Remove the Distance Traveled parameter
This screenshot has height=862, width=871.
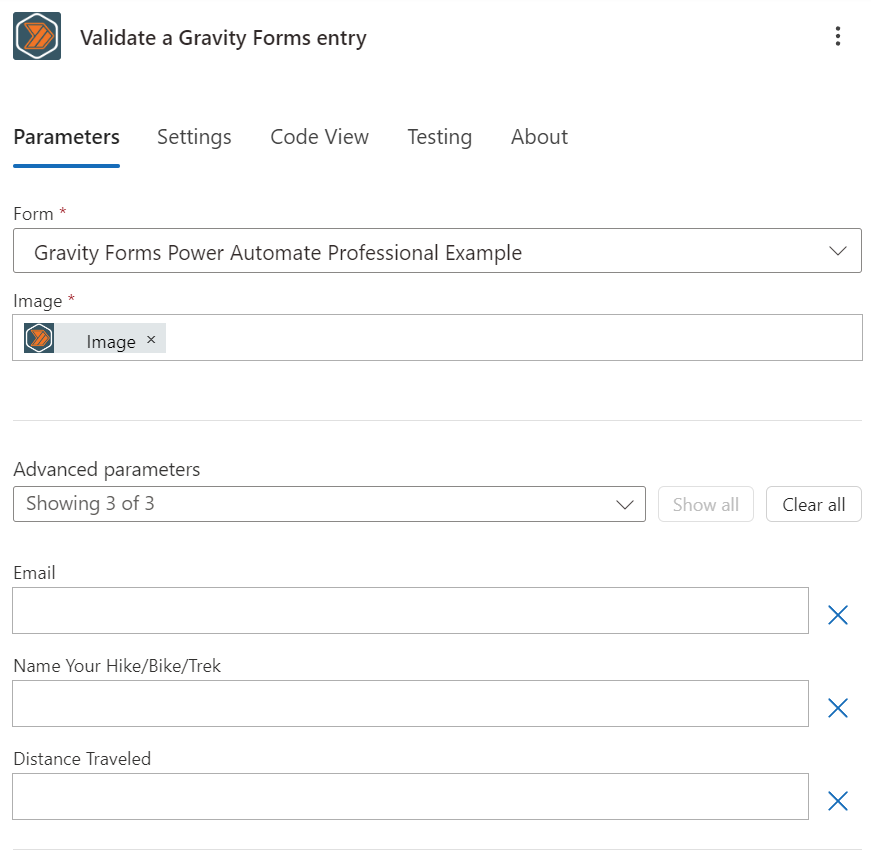(x=838, y=801)
